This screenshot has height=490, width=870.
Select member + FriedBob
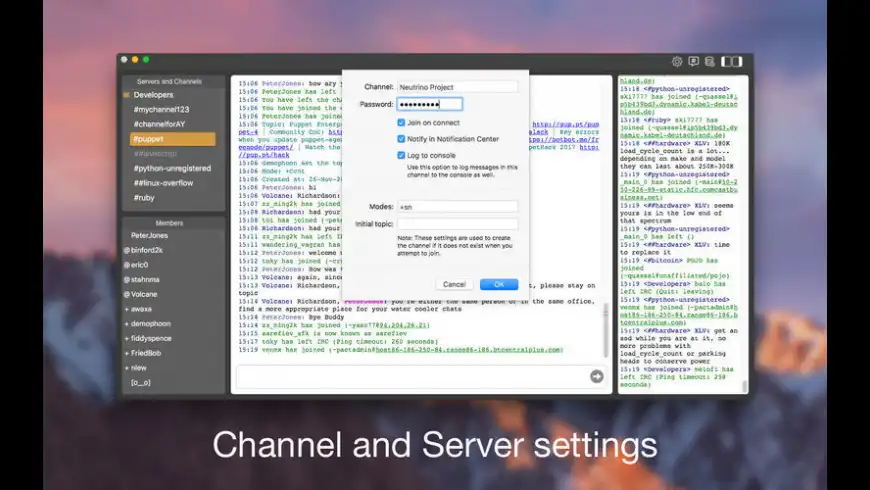143,353
